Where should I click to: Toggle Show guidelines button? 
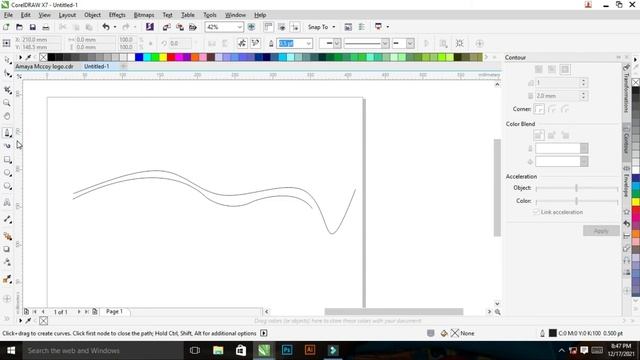tap(295, 27)
